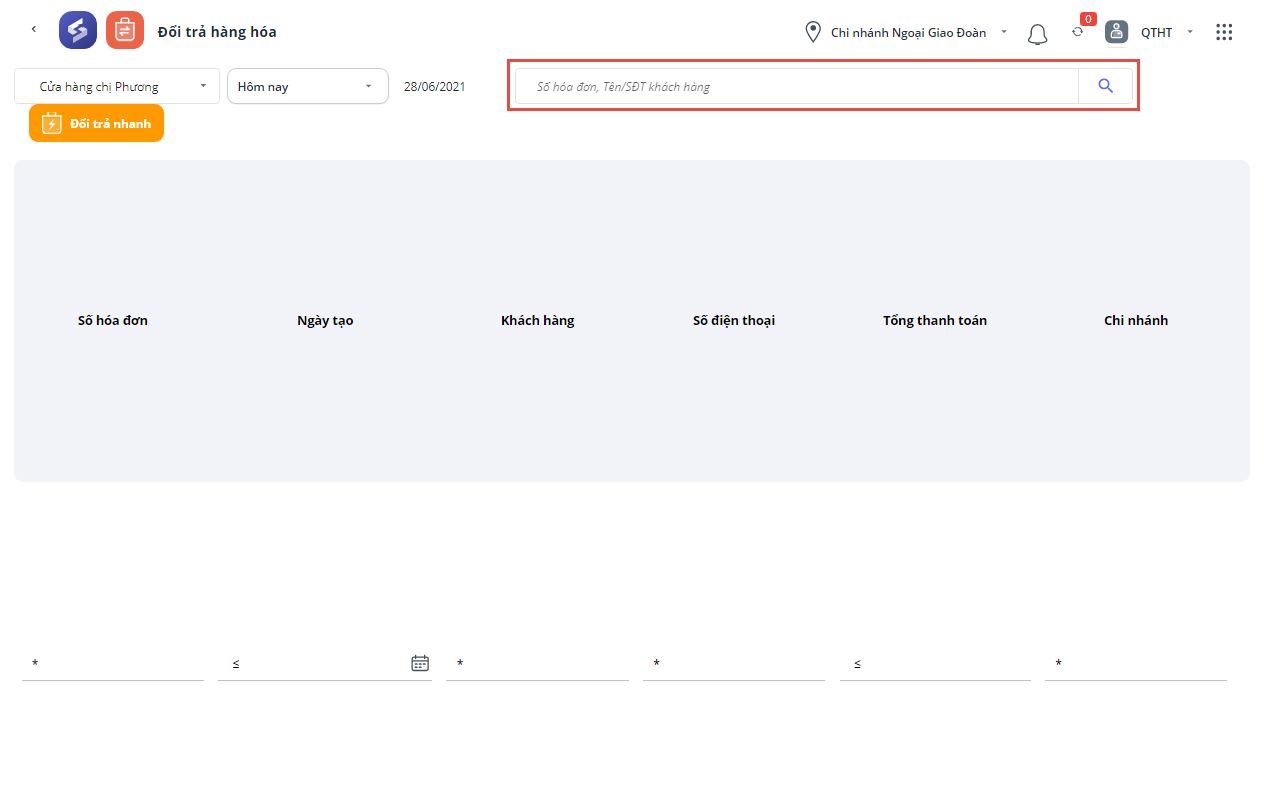Click the location pin icon

click(813, 32)
